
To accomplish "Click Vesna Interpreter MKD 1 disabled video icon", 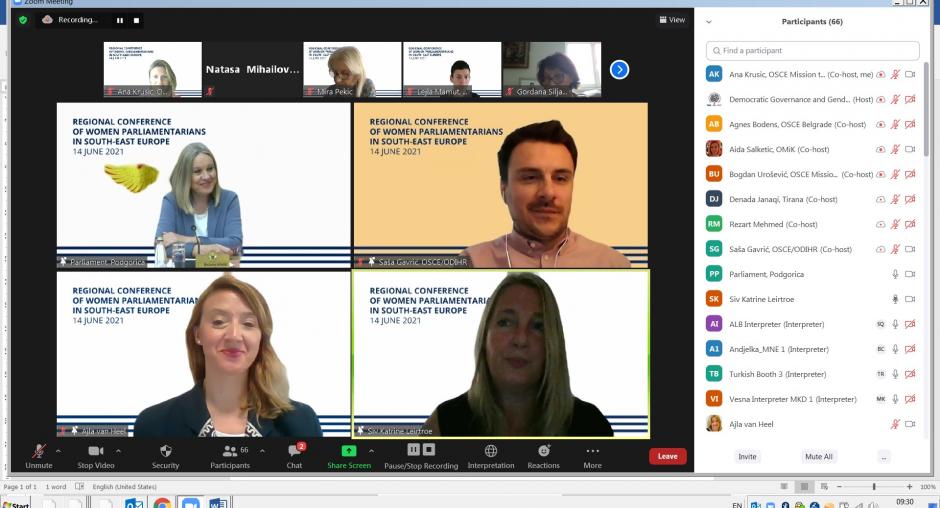I will [910, 399].
